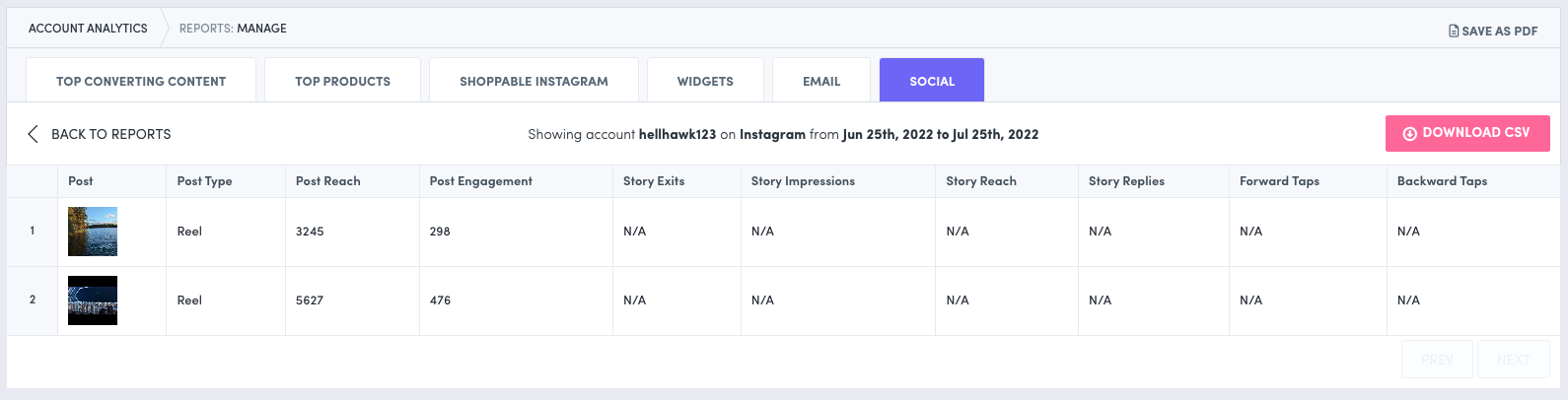
Task: Open the lake reel thumbnail
Action: (93, 232)
